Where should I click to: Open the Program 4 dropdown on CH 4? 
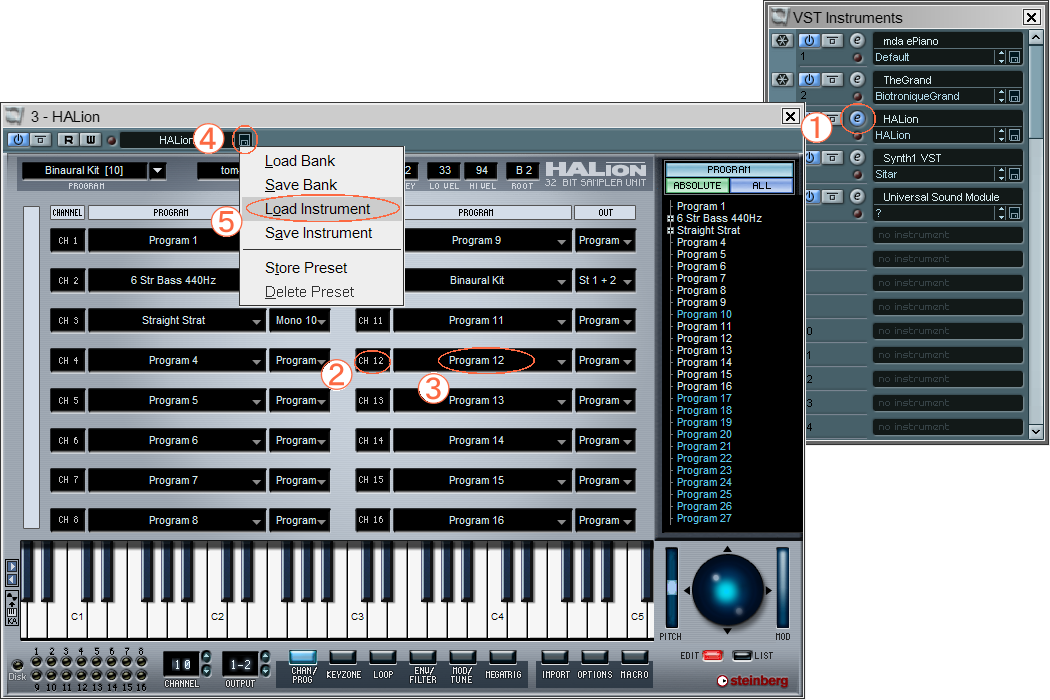point(256,361)
